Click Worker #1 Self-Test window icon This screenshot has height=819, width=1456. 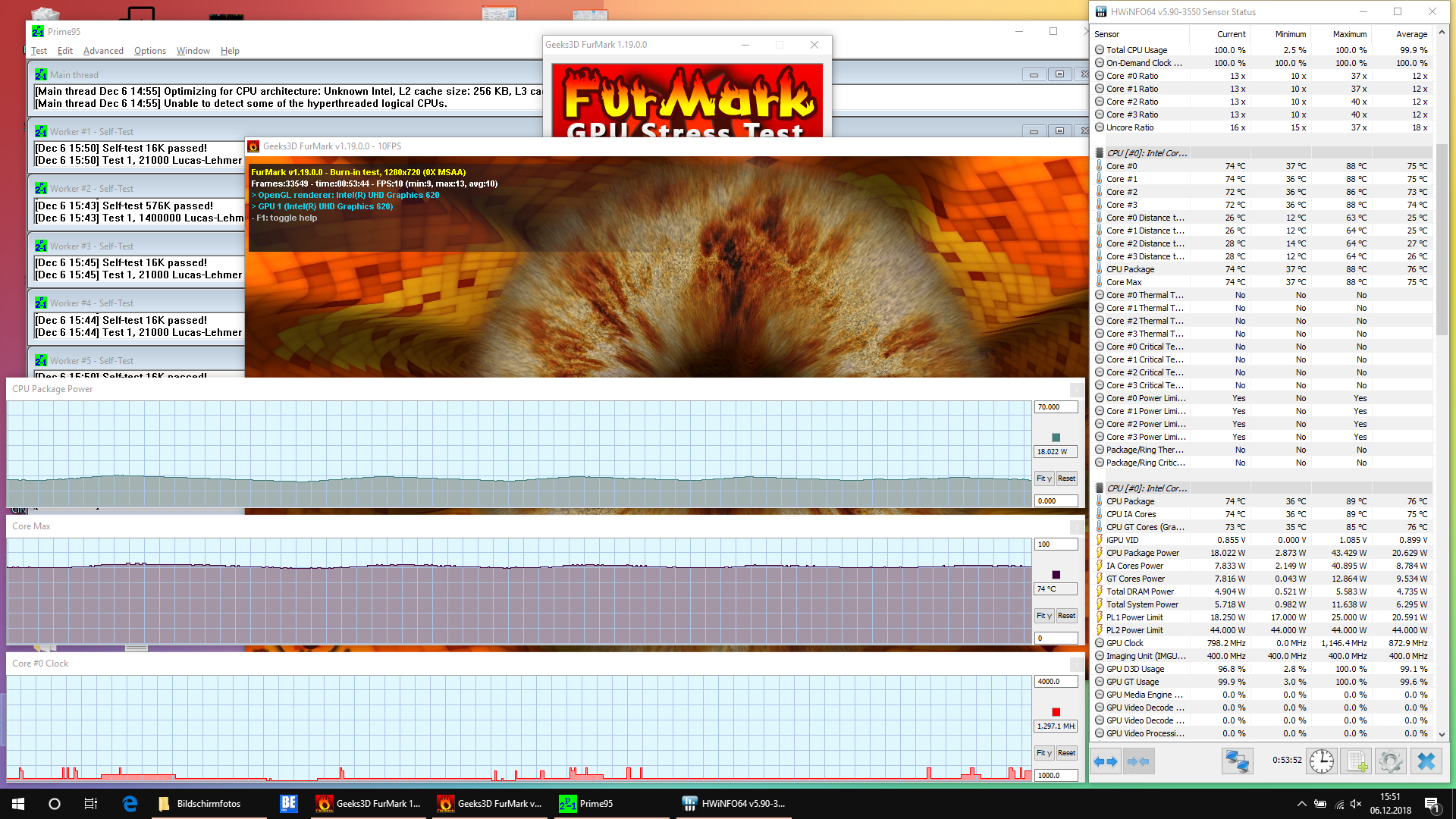pyautogui.click(x=41, y=131)
